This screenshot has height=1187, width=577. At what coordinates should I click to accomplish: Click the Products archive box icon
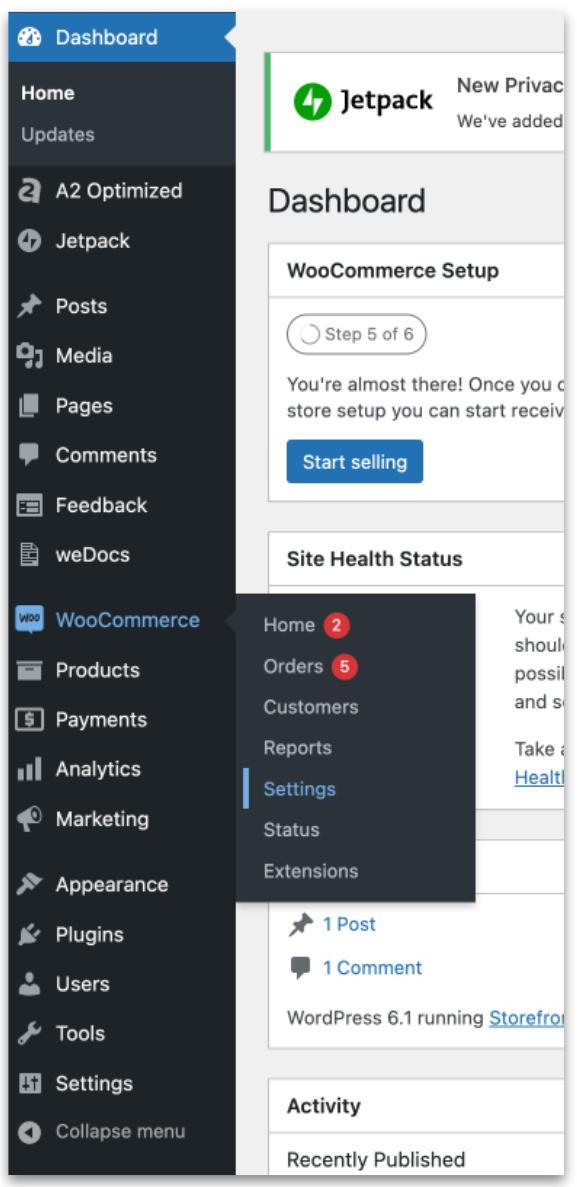click(x=29, y=670)
